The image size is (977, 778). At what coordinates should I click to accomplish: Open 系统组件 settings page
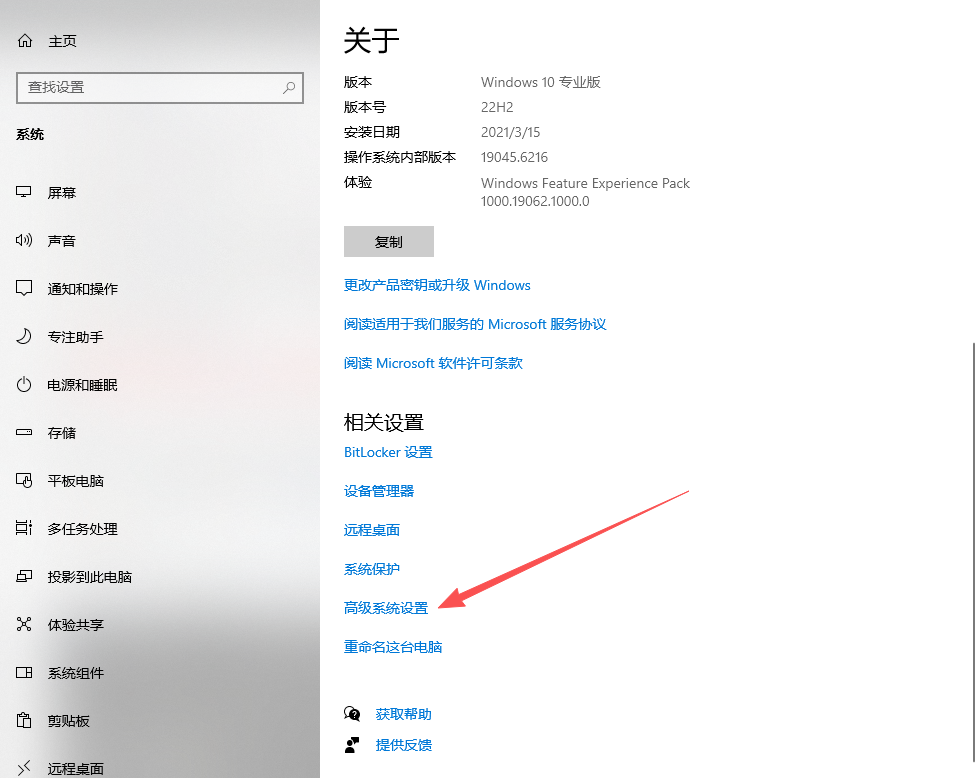pyautogui.click(x=75, y=673)
